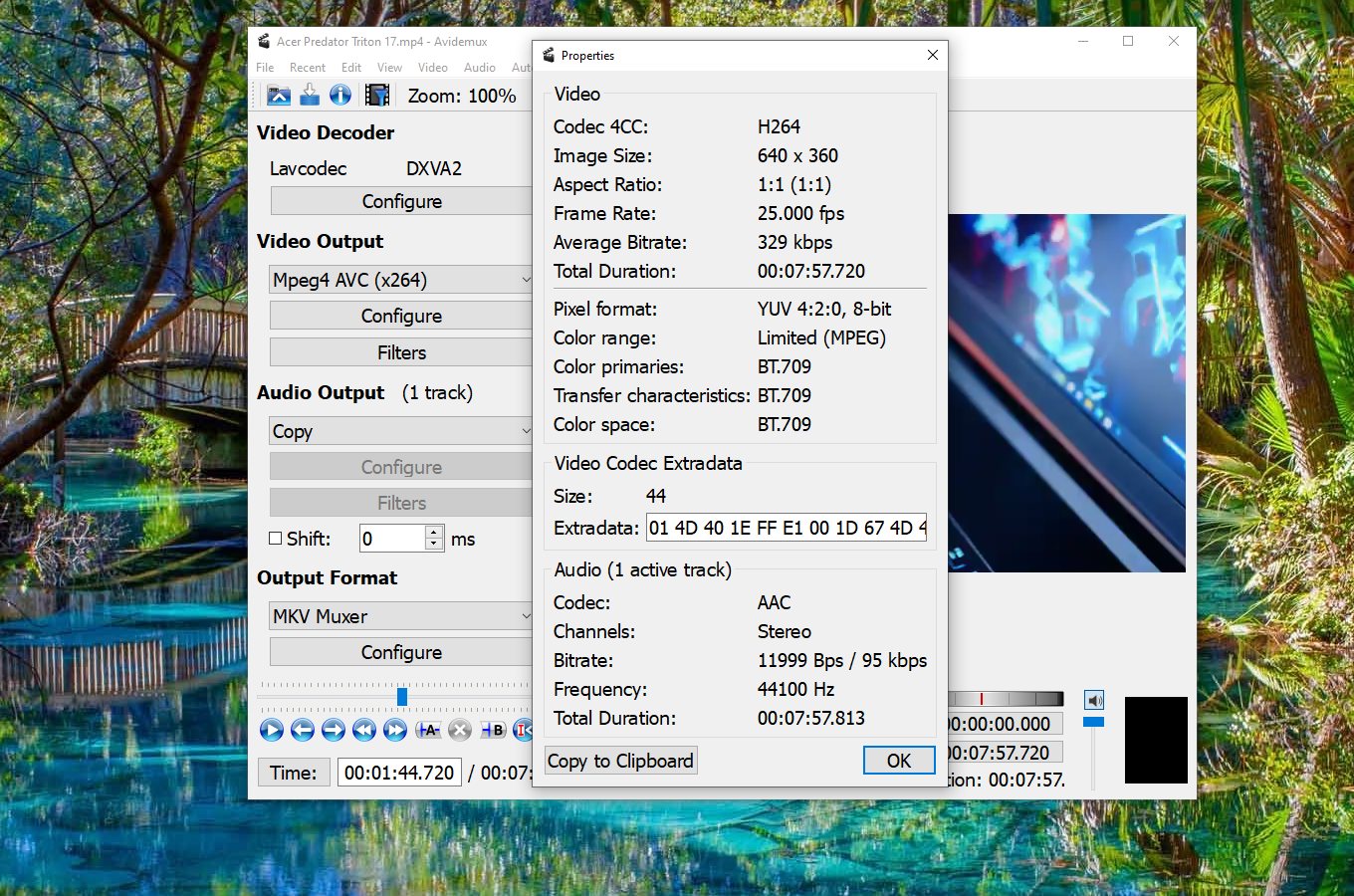The width and height of the screenshot is (1354, 896).
Task: Click Copy to Clipboard button
Action: (621, 761)
